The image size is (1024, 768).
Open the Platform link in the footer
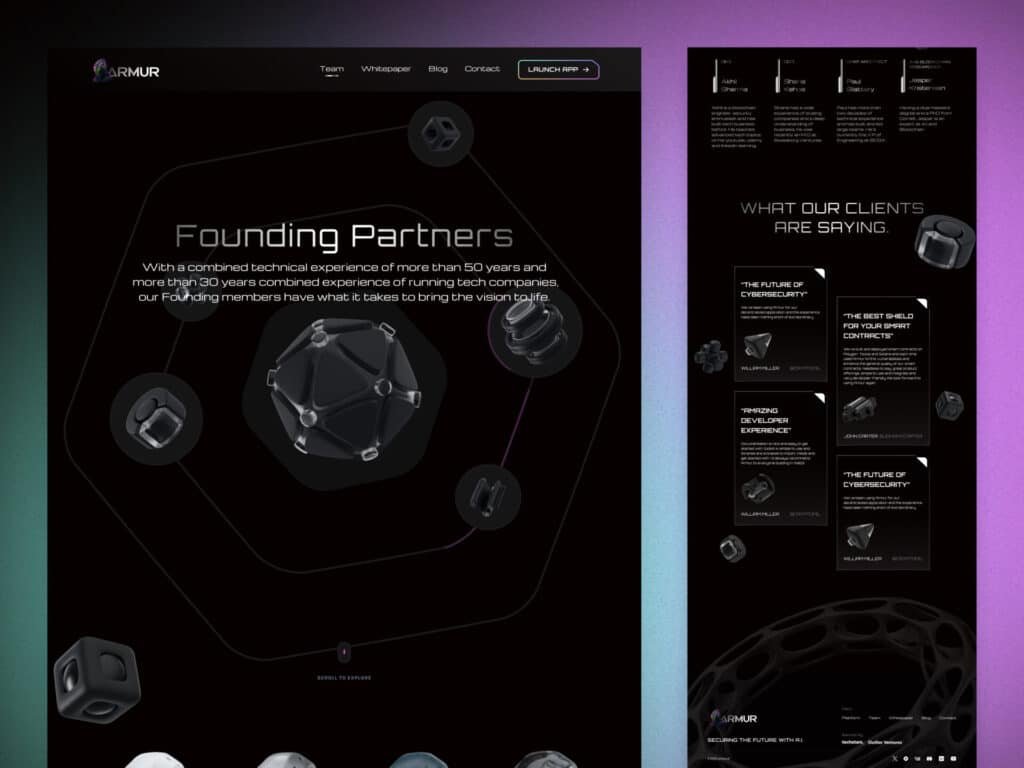coord(851,718)
